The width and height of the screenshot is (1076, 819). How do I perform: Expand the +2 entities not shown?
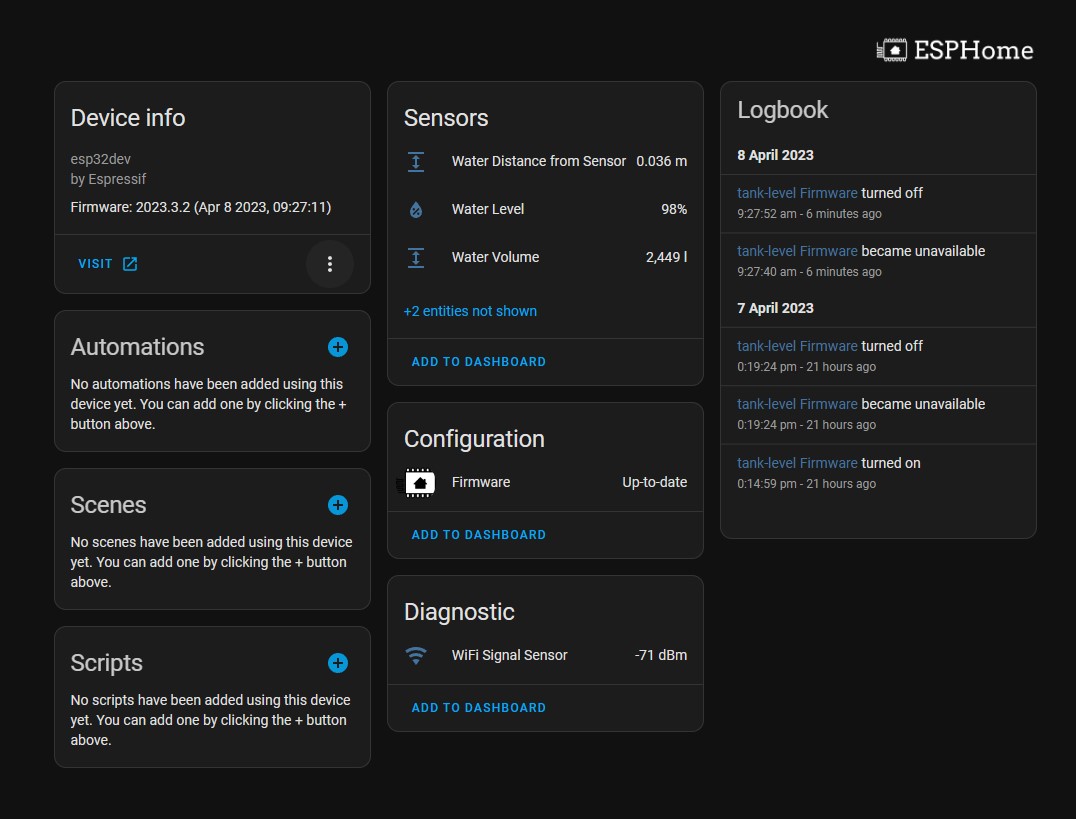470,311
